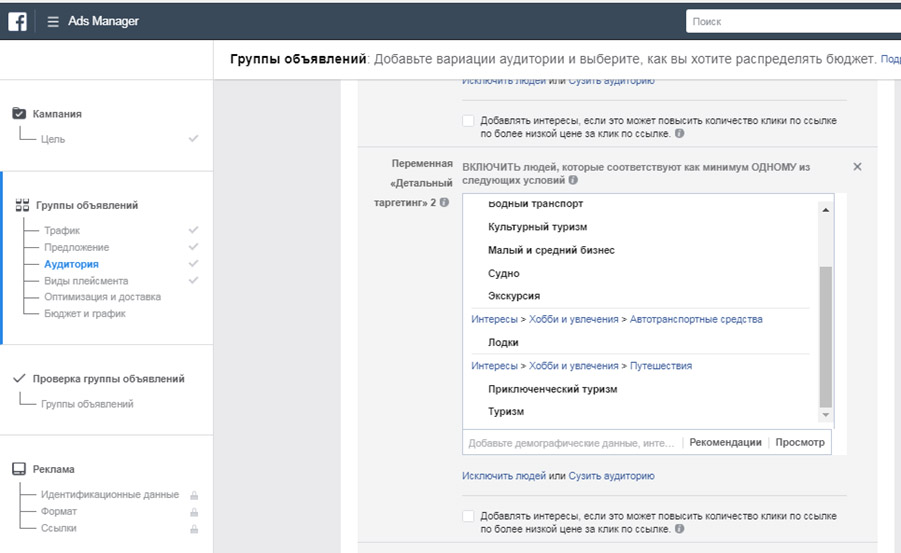Image resolution: width=901 pixels, height=553 pixels.
Task: Open Проверка группы объявлений section
Action: (109, 379)
